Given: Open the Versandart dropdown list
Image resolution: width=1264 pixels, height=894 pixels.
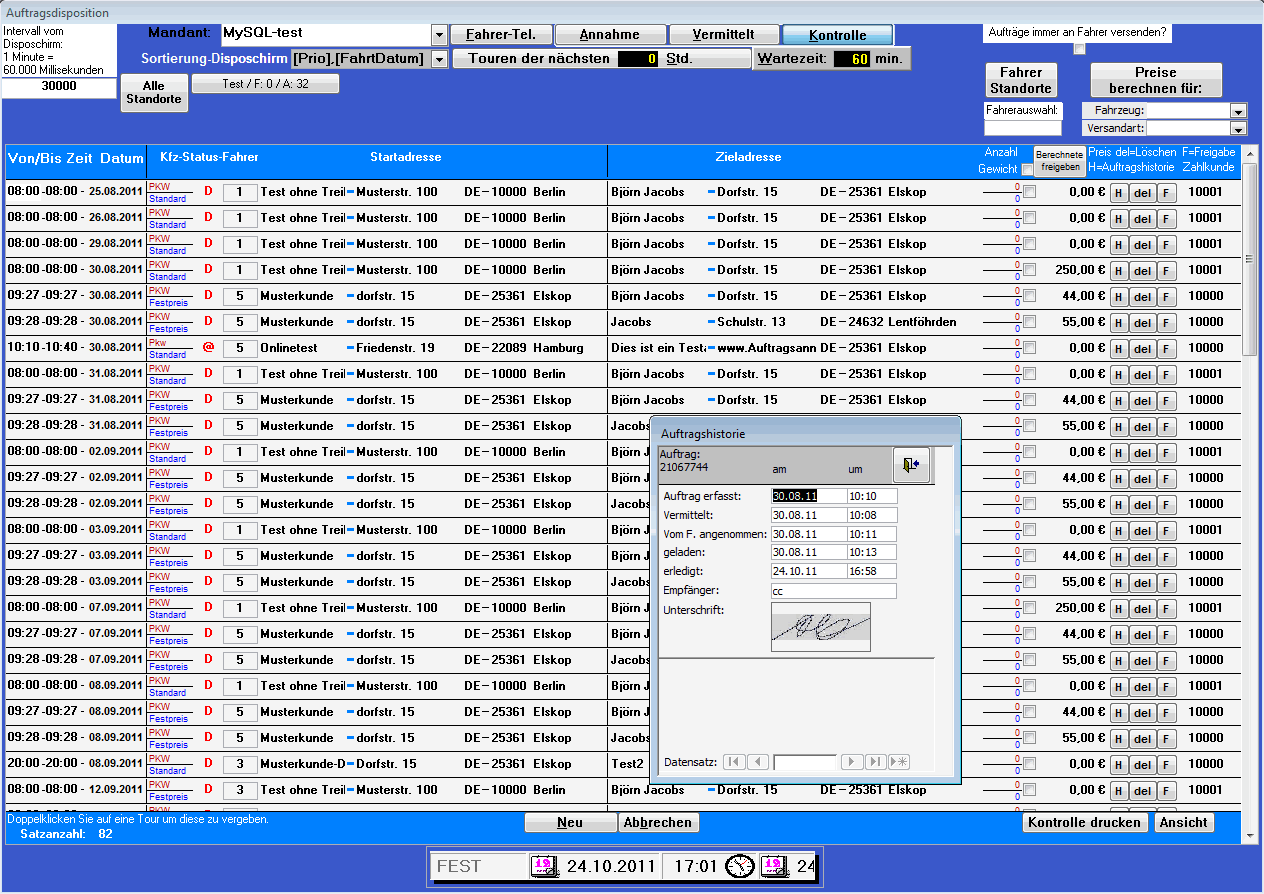Looking at the screenshot, I should [1239, 128].
